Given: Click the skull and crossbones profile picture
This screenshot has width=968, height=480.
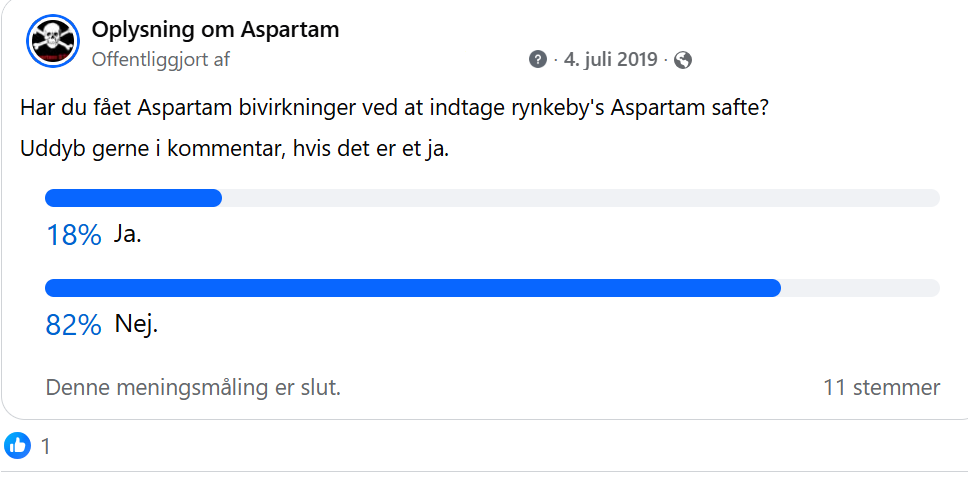Looking at the screenshot, I should (x=53, y=42).
